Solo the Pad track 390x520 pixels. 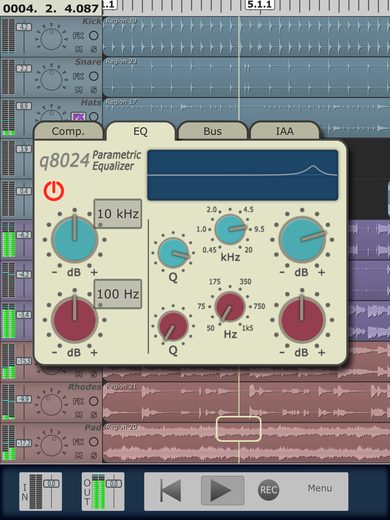94,455
